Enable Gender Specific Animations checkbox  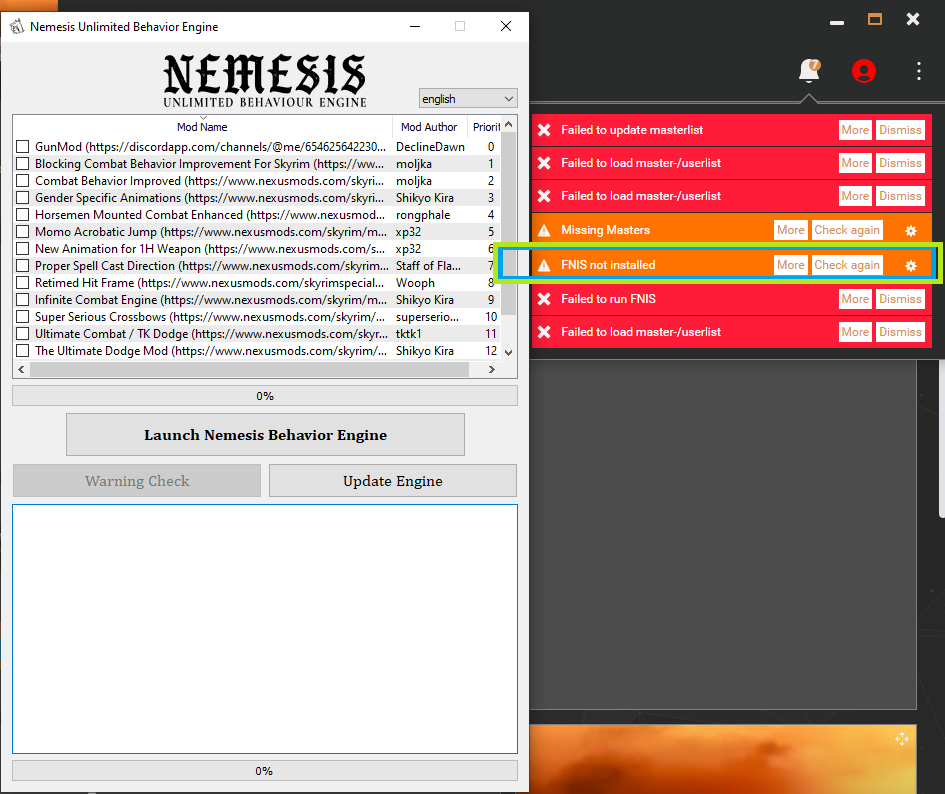pos(23,198)
